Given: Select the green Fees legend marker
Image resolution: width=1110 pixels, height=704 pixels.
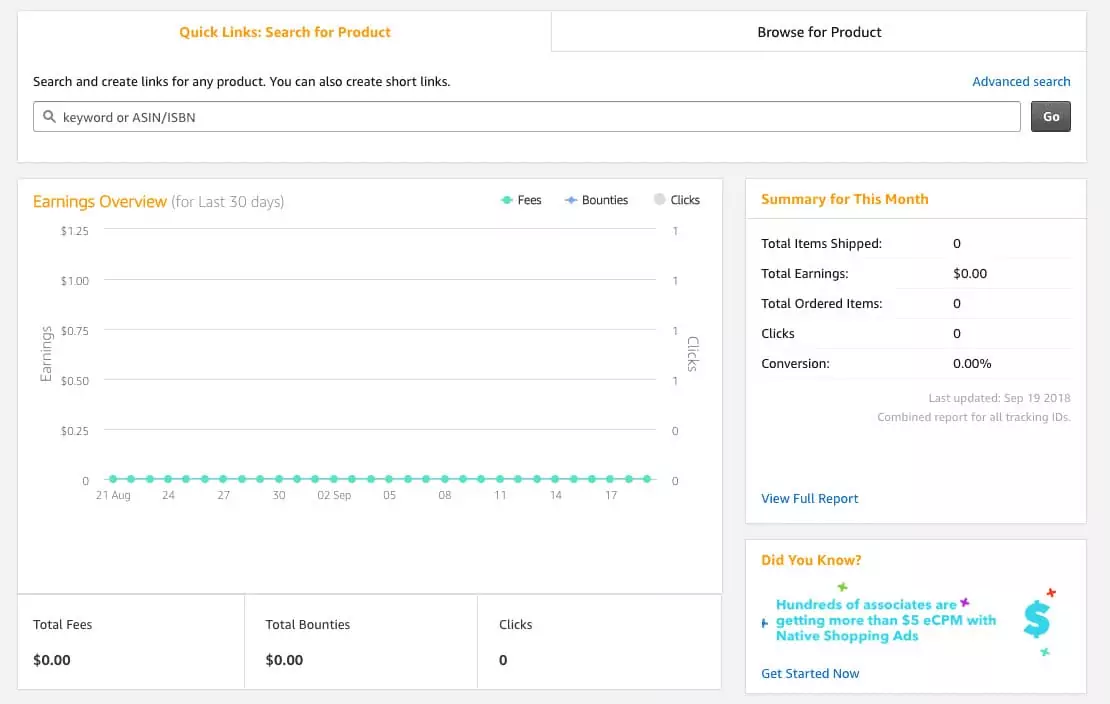Looking at the screenshot, I should pyautogui.click(x=507, y=200).
